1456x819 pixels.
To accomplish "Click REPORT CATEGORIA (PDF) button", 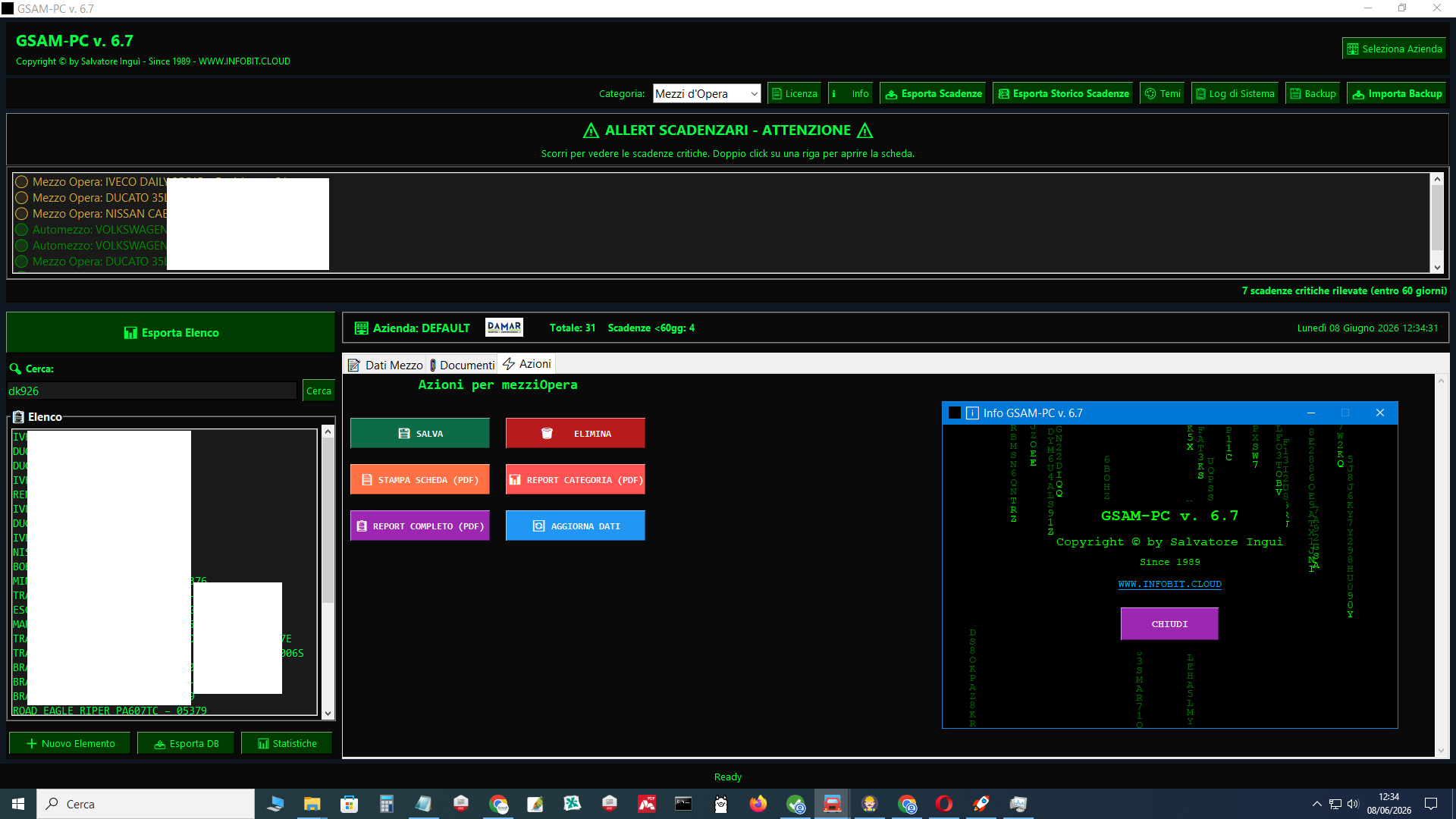I will point(576,479).
